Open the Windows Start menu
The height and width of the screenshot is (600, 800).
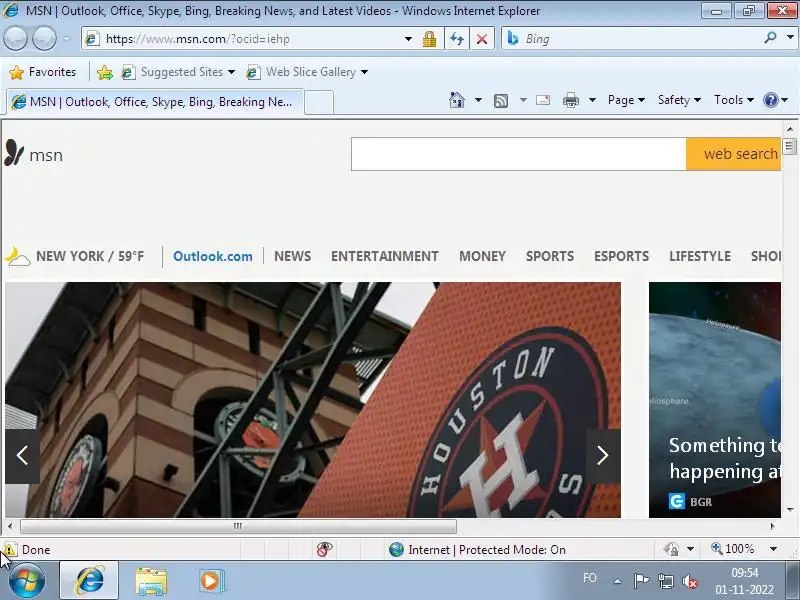pos(27,581)
